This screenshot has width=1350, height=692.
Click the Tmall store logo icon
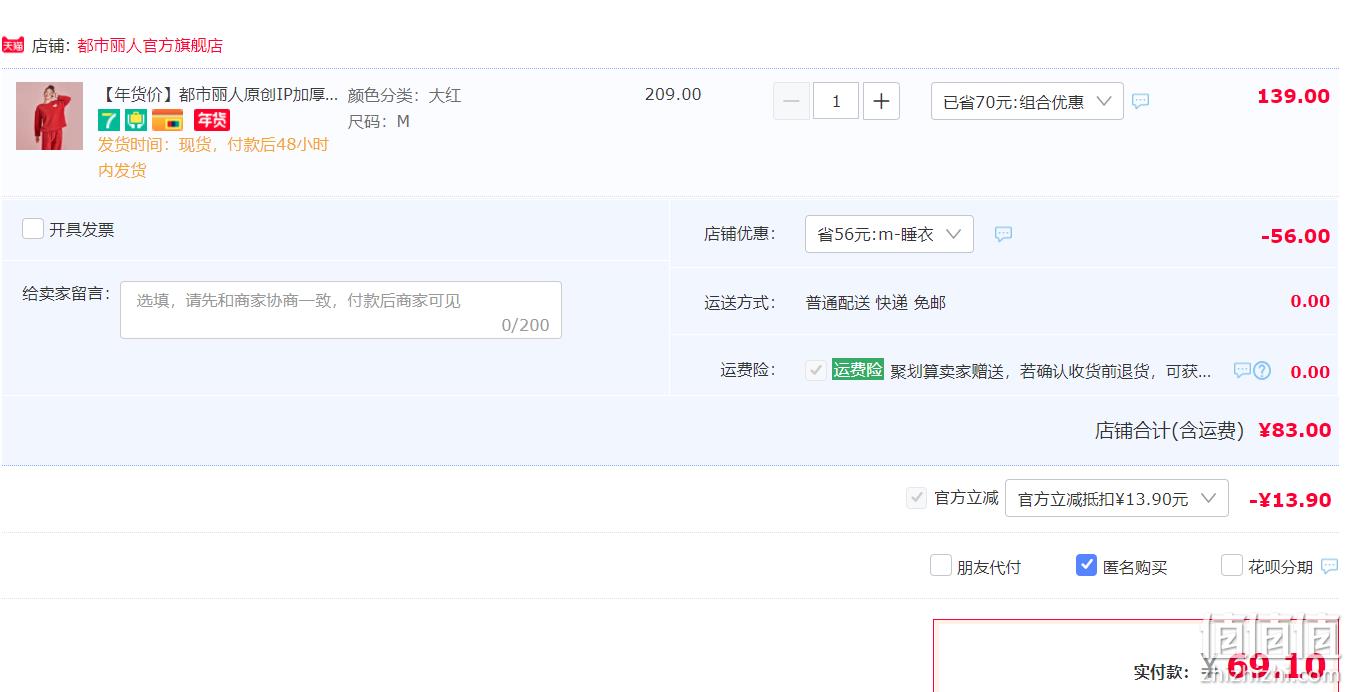pyautogui.click(x=13, y=45)
